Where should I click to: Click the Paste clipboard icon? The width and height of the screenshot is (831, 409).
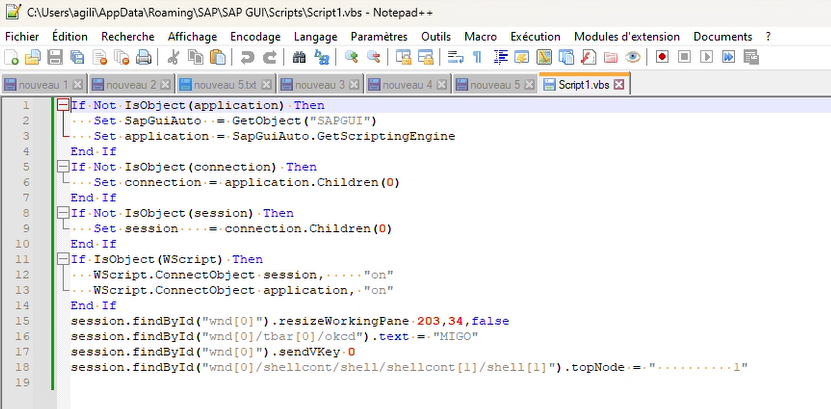point(217,57)
